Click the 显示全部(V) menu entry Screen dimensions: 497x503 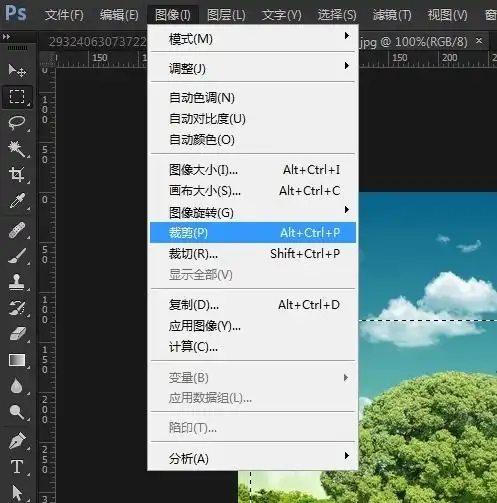click(x=253, y=275)
